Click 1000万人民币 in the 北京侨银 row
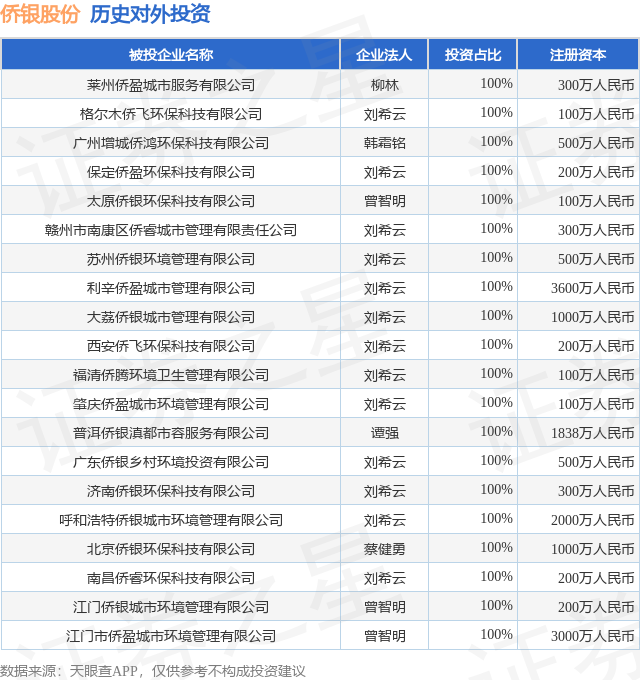 [x=592, y=549]
